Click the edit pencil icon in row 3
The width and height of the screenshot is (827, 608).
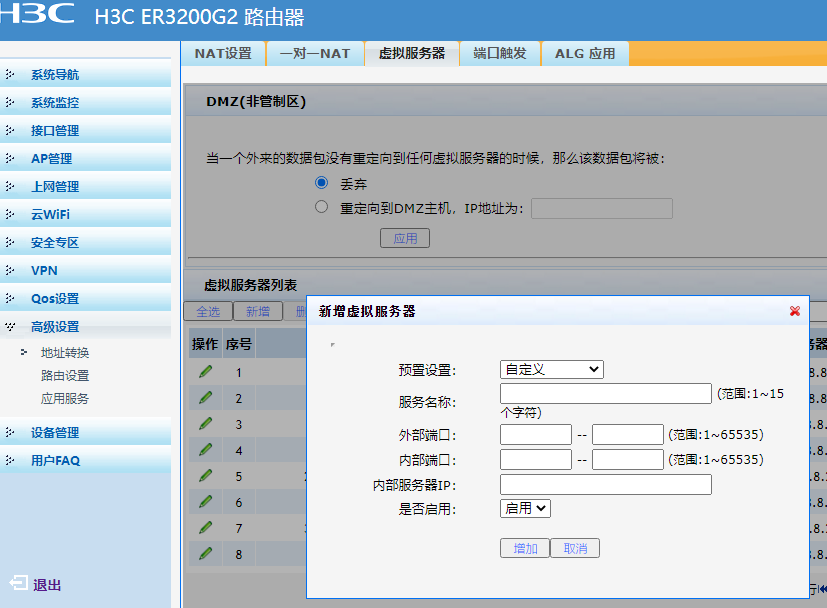tap(206, 423)
